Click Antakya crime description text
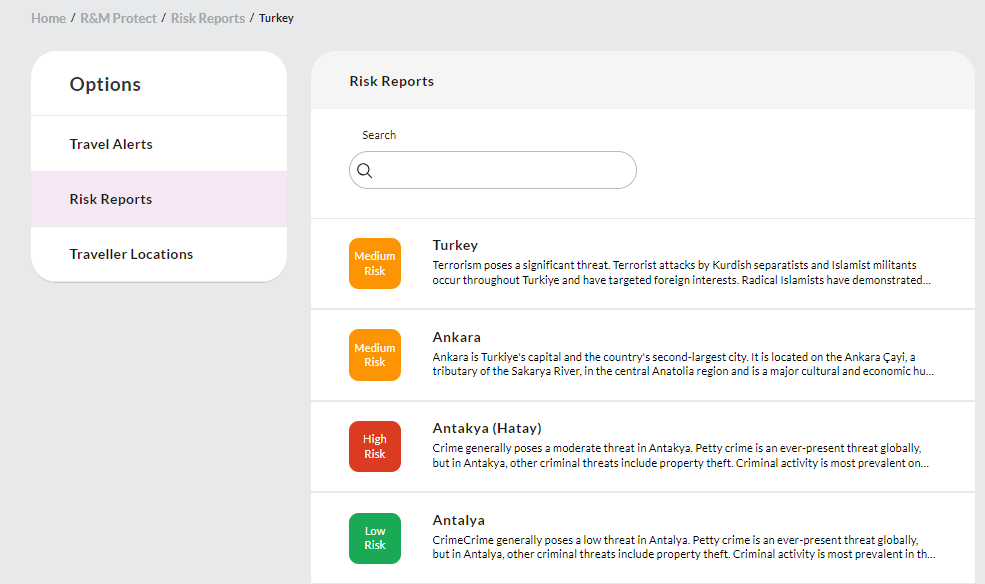 point(680,456)
